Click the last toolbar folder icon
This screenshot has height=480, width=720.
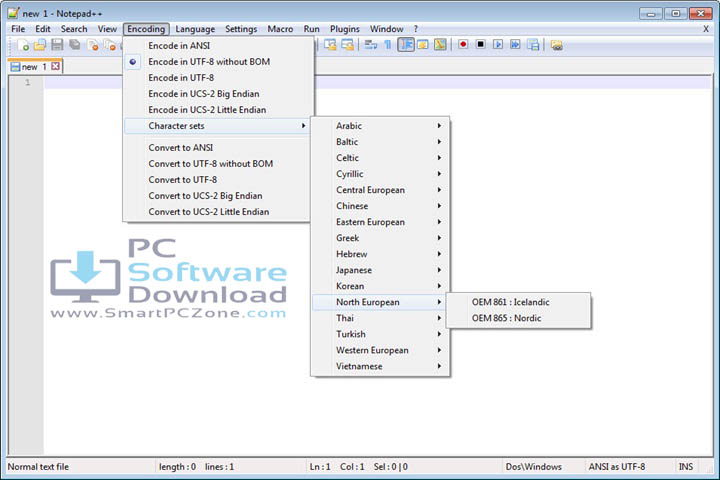point(557,45)
